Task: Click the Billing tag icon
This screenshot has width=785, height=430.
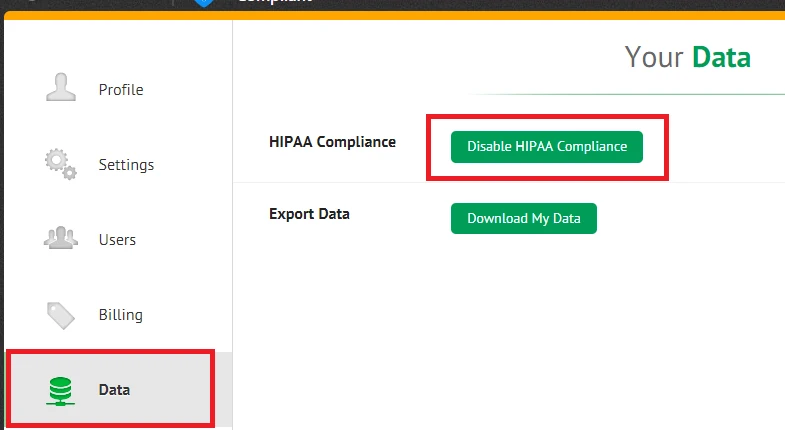Action: tap(61, 315)
